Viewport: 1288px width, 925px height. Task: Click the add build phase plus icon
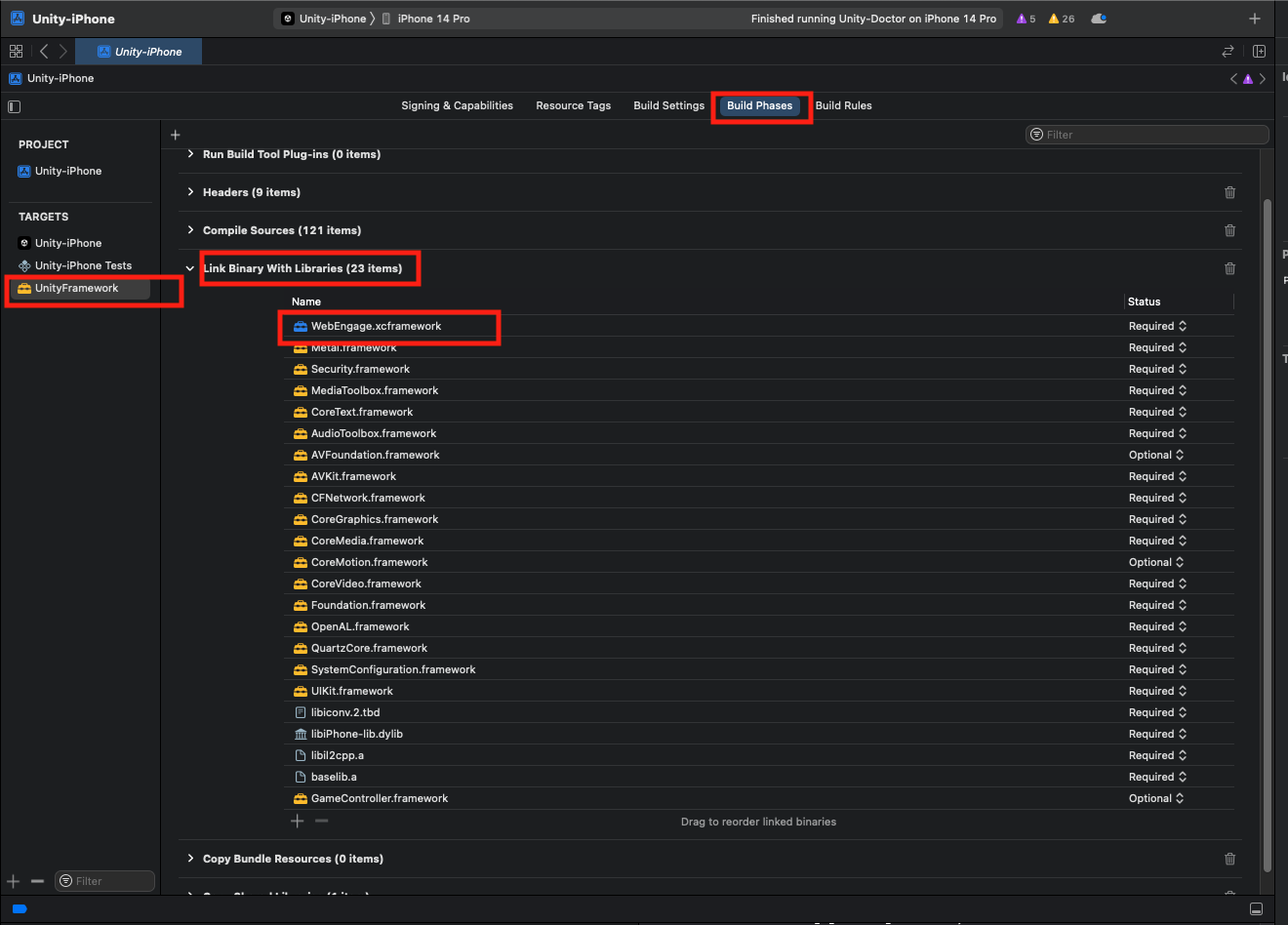point(176,135)
